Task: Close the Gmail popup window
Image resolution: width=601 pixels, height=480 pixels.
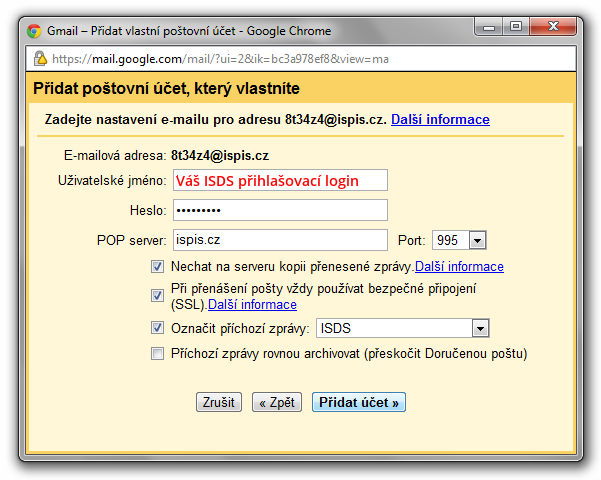Action: [553, 27]
